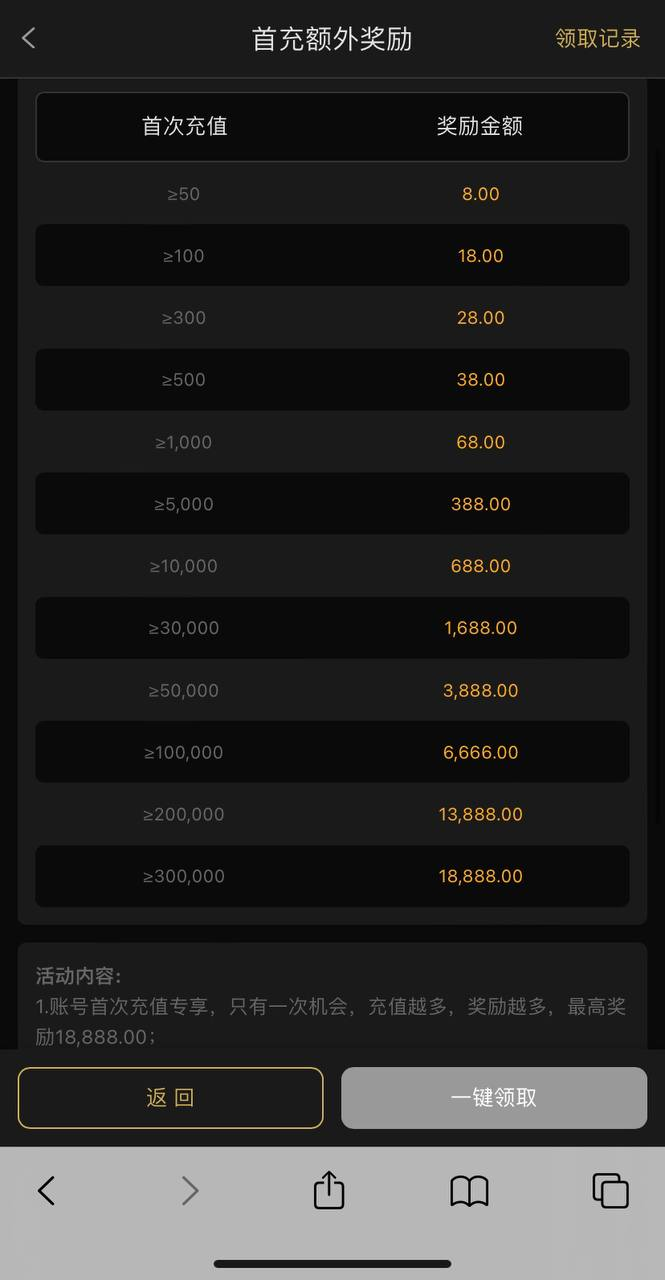This screenshot has height=1280, width=665.
Task: Select the ≥30,000 recharge tier
Action: (x=184, y=628)
